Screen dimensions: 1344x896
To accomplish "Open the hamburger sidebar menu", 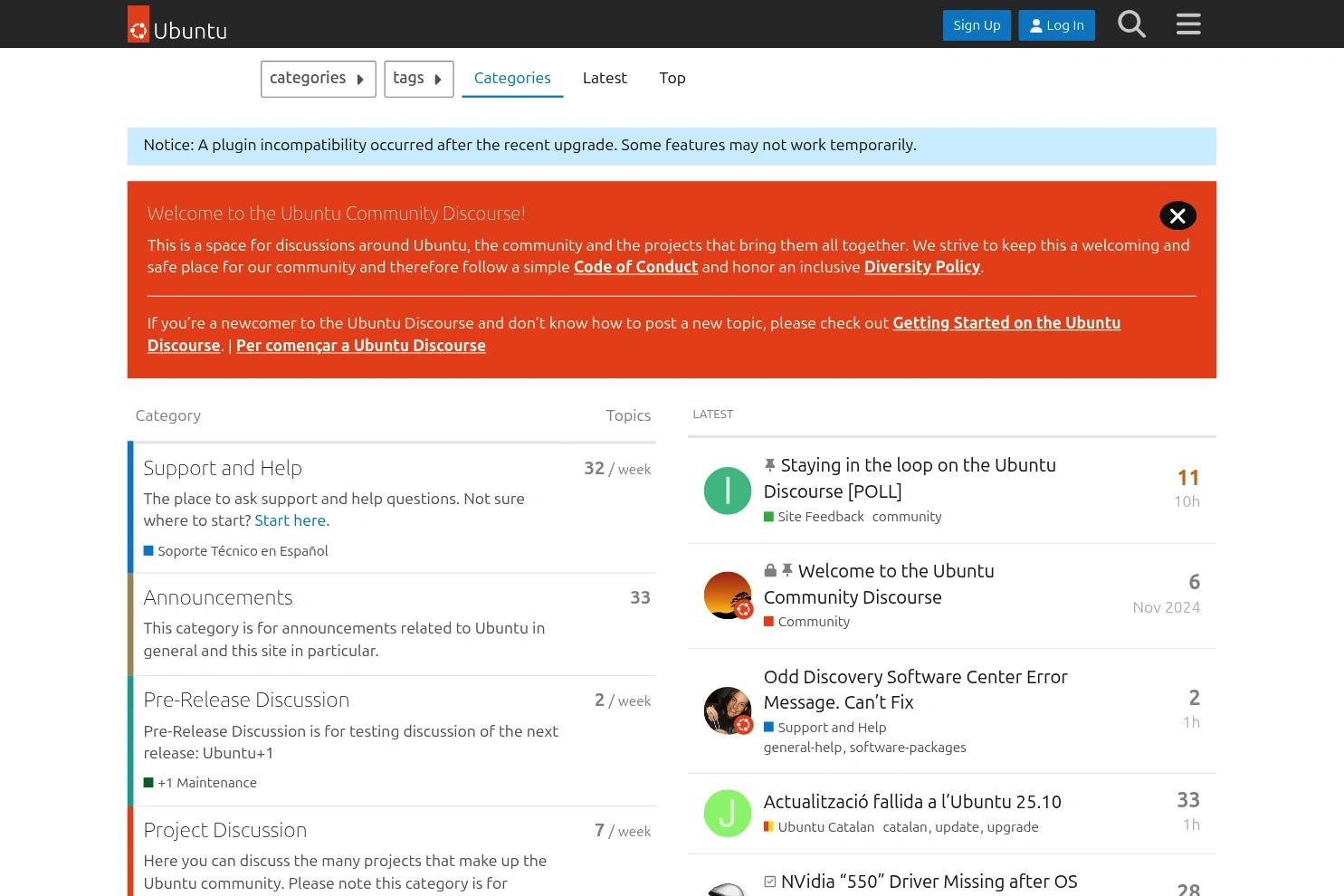I will [1188, 24].
